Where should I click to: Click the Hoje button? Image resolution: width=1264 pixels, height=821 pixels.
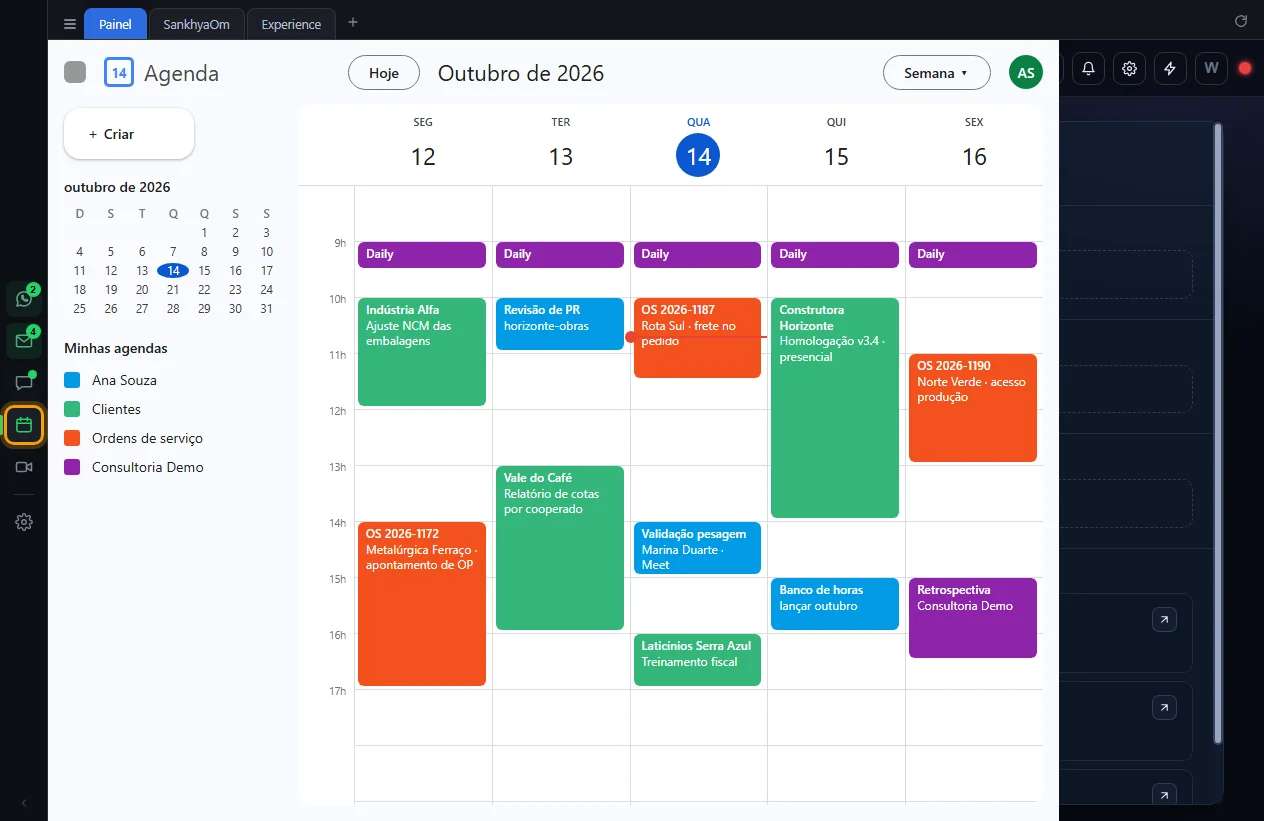tap(384, 73)
